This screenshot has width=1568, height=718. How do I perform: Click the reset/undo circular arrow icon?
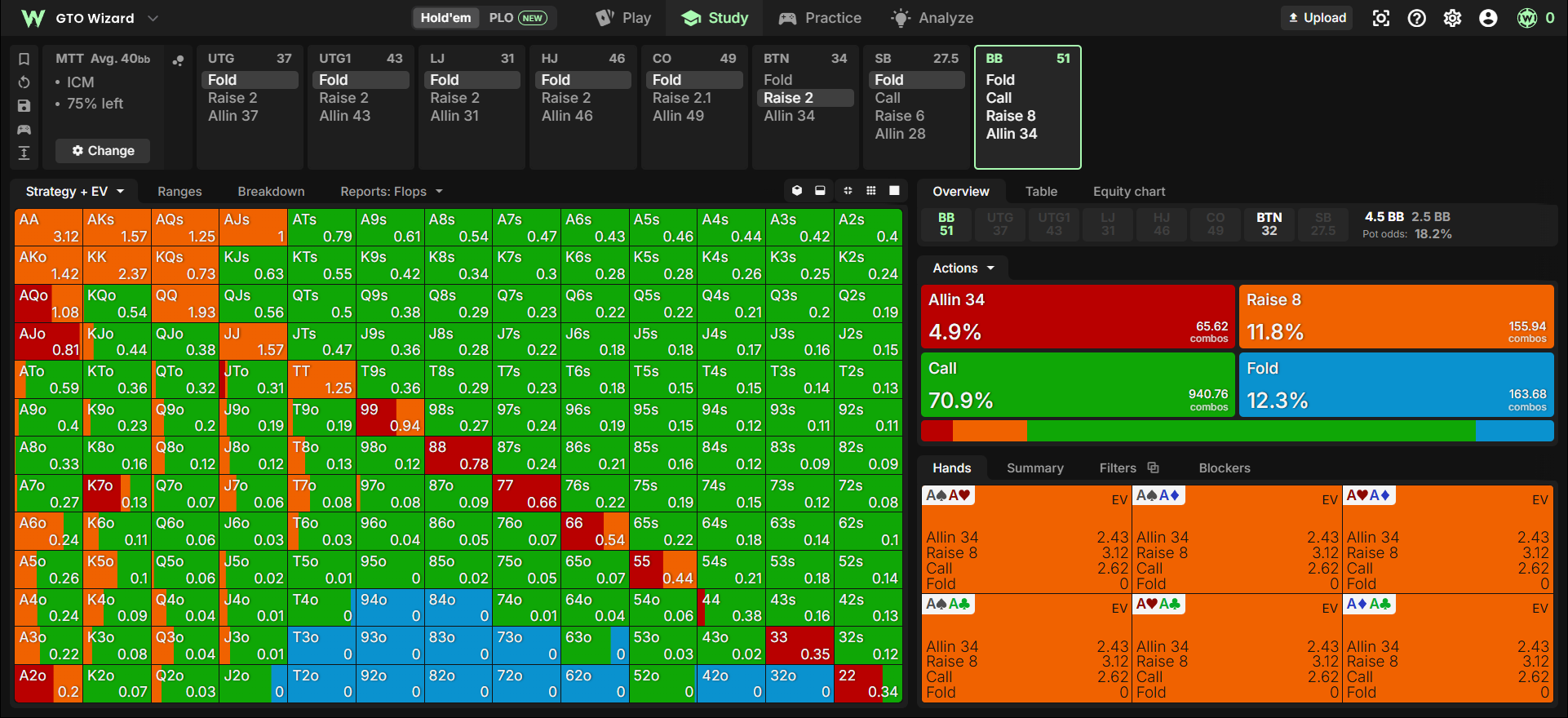[24, 82]
